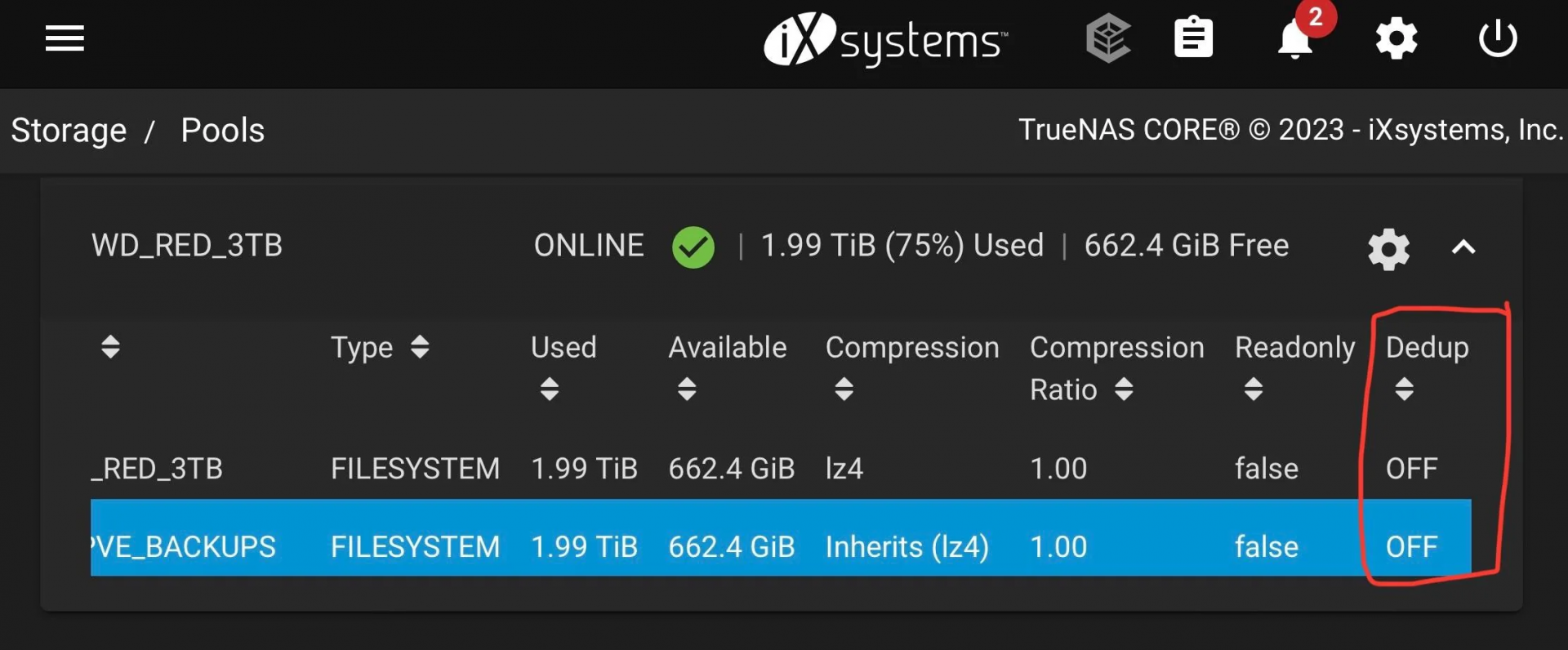Click the power button icon
Image resolution: width=1568 pixels, height=650 pixels.
click(x=1498, y=38)
